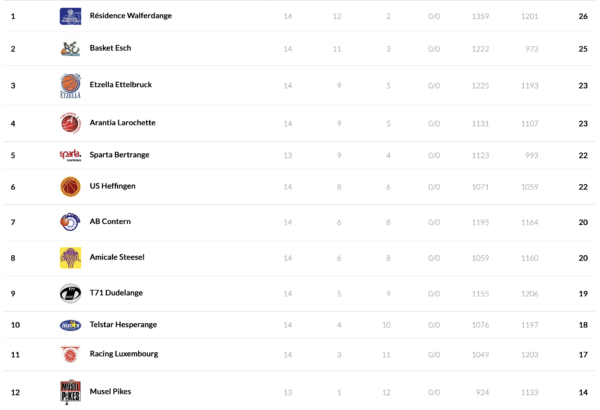Image resolution: width=600 pixels, height=410 pixels.
Task: Click the Basket Esch team logo
Action: tap(70, 48)
